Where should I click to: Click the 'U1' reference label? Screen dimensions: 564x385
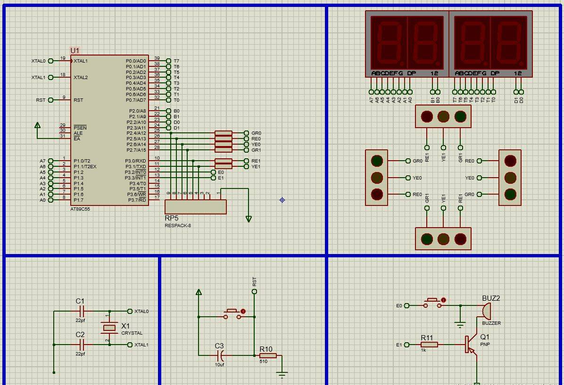75,51
